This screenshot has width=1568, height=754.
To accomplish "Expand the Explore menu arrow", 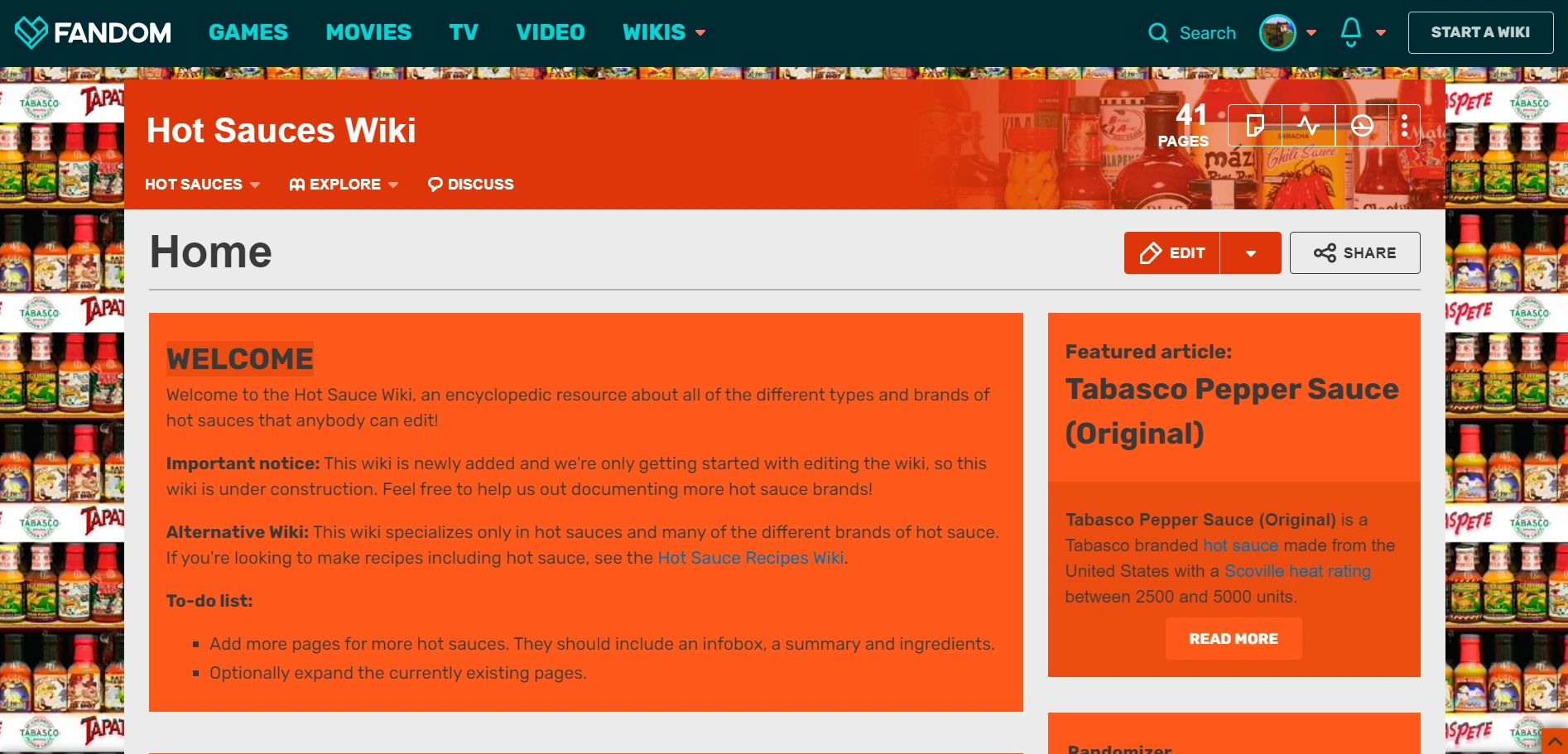I will (x=393, y=185).
